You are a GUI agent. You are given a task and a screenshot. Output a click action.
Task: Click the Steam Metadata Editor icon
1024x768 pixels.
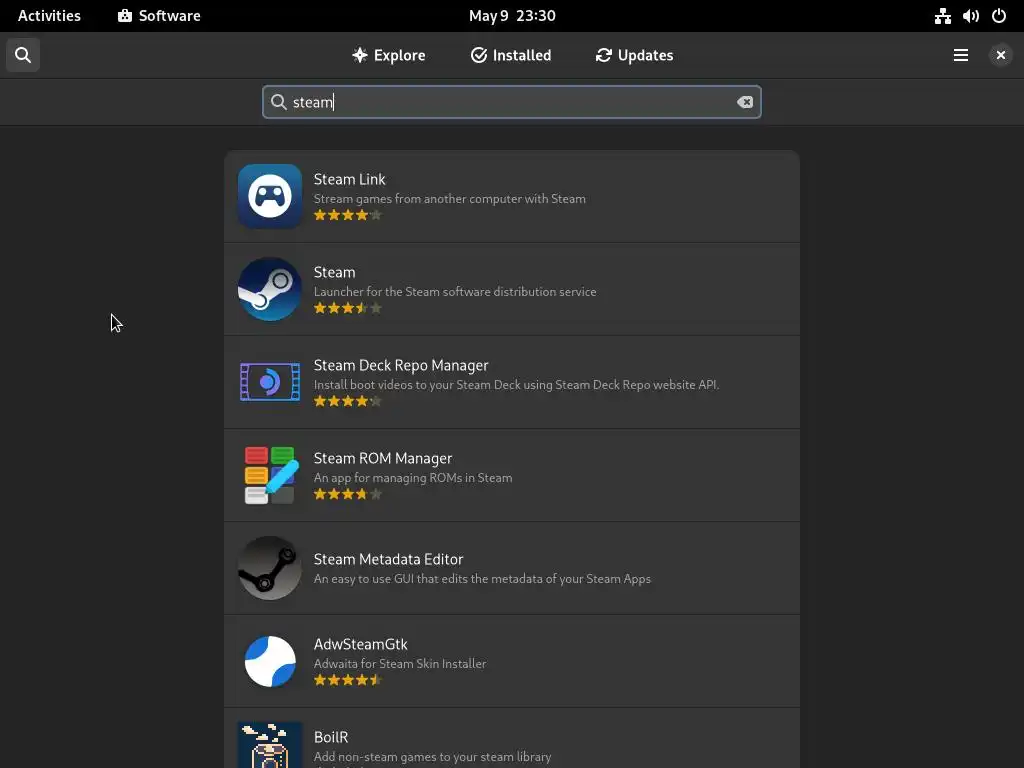click(270, 568)
